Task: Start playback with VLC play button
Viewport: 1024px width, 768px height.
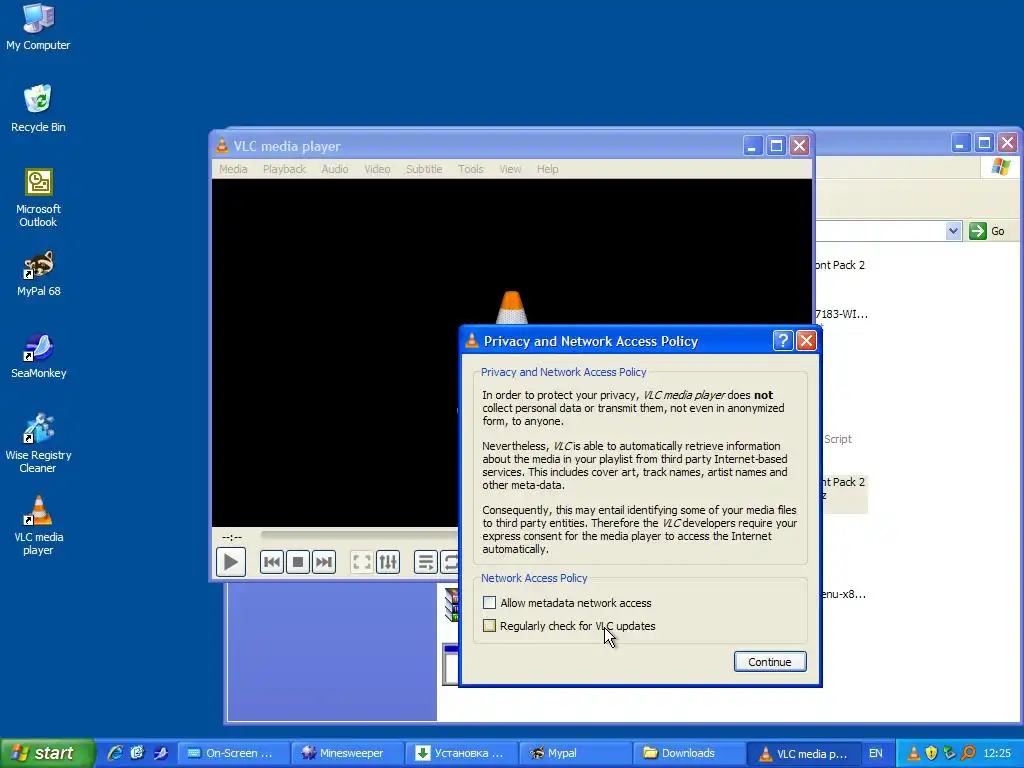Action: 231,562
